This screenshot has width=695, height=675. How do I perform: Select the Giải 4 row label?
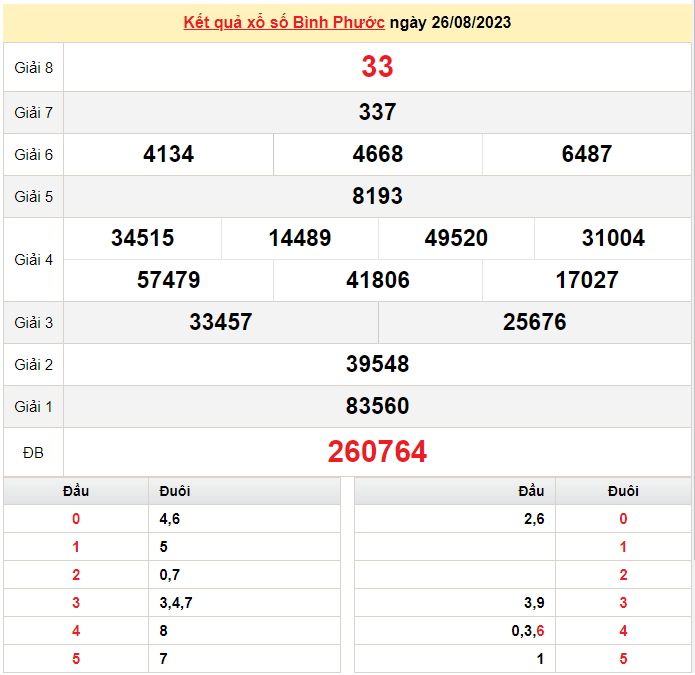33,259
